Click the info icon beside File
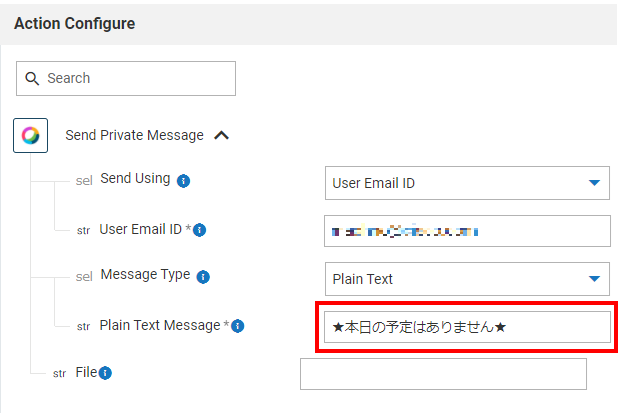625x413 pixels. tap(106, 373)
